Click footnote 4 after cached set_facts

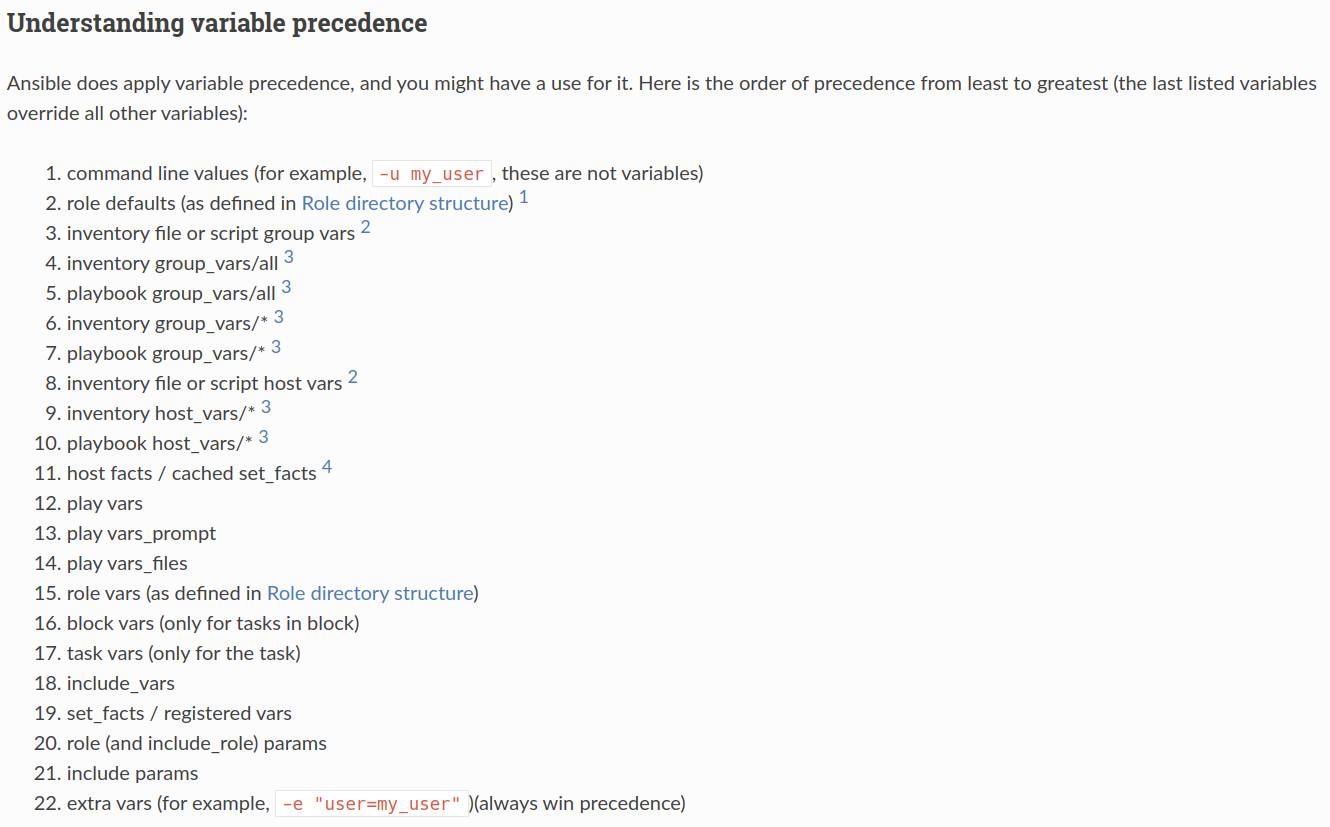(x=327, y=468)
